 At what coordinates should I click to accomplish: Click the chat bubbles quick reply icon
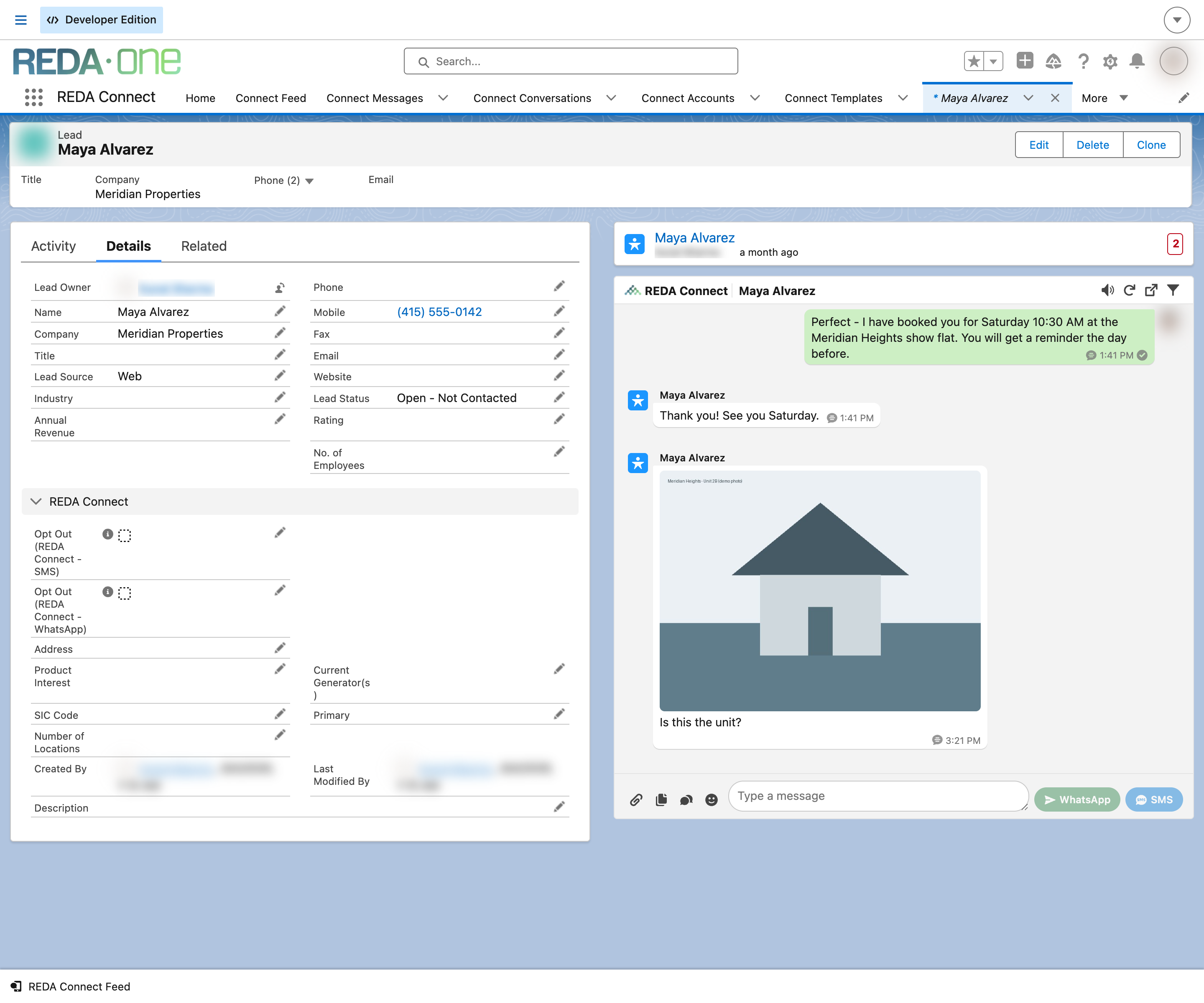pos(686,799)
